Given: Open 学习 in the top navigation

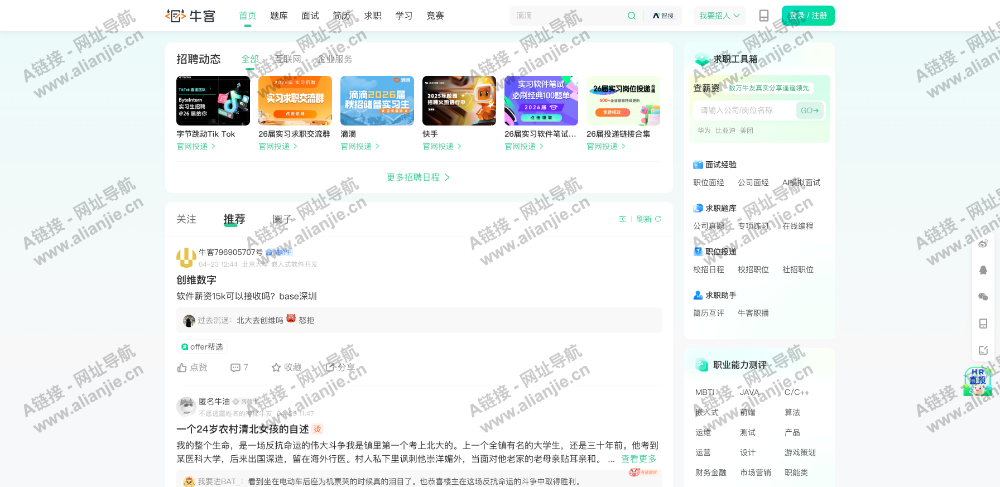Looking at the screenshot, I should (x=404, y=16).
